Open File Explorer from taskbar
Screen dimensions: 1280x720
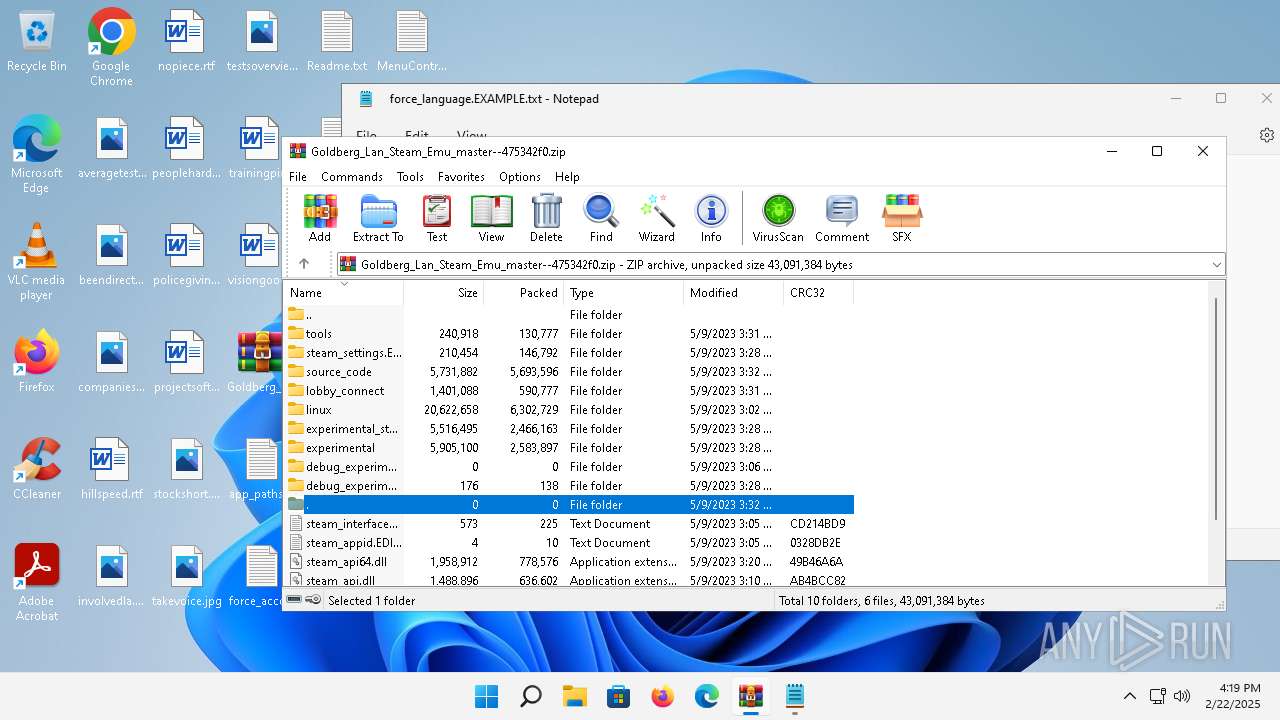(575, 696)
